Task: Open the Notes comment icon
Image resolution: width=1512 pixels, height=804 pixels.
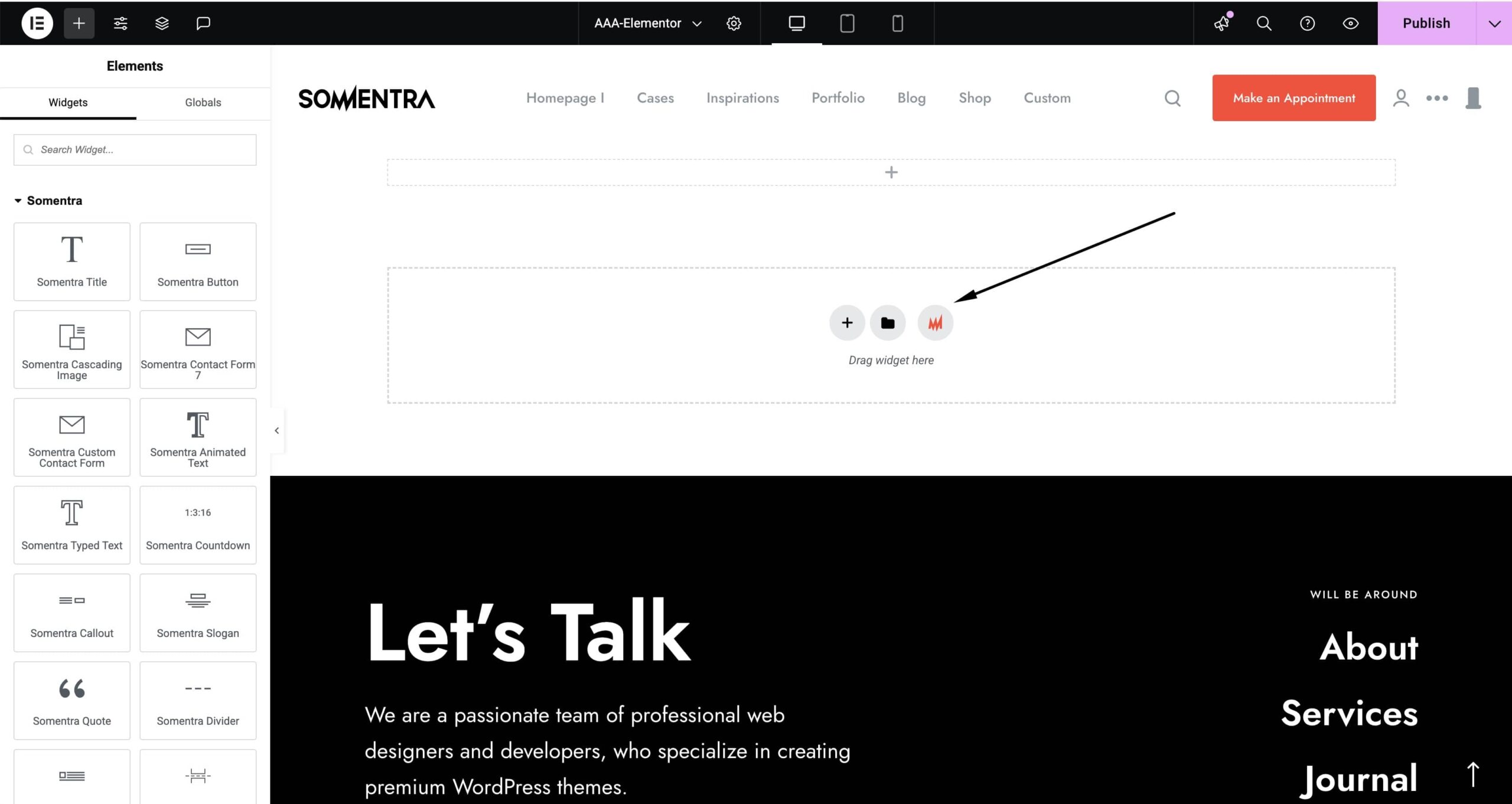Action: pos(203,23)
